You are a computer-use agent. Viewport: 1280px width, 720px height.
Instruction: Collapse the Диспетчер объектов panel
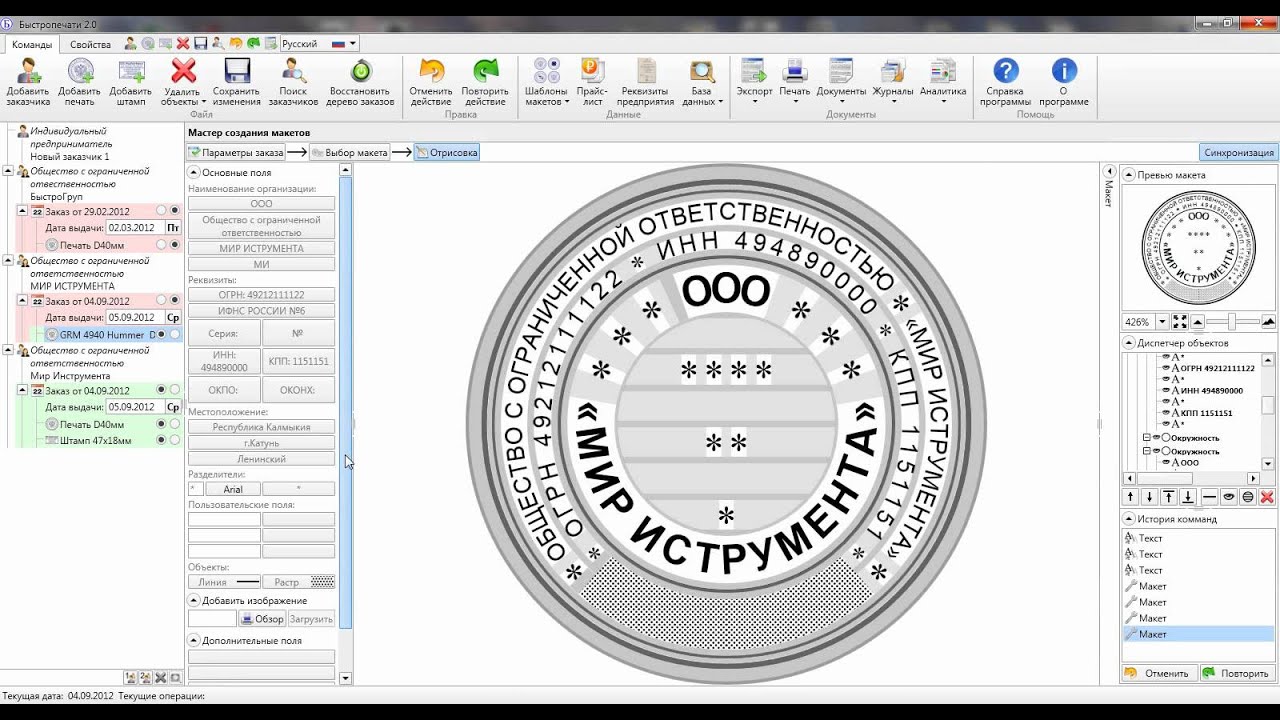(1129, 343)
